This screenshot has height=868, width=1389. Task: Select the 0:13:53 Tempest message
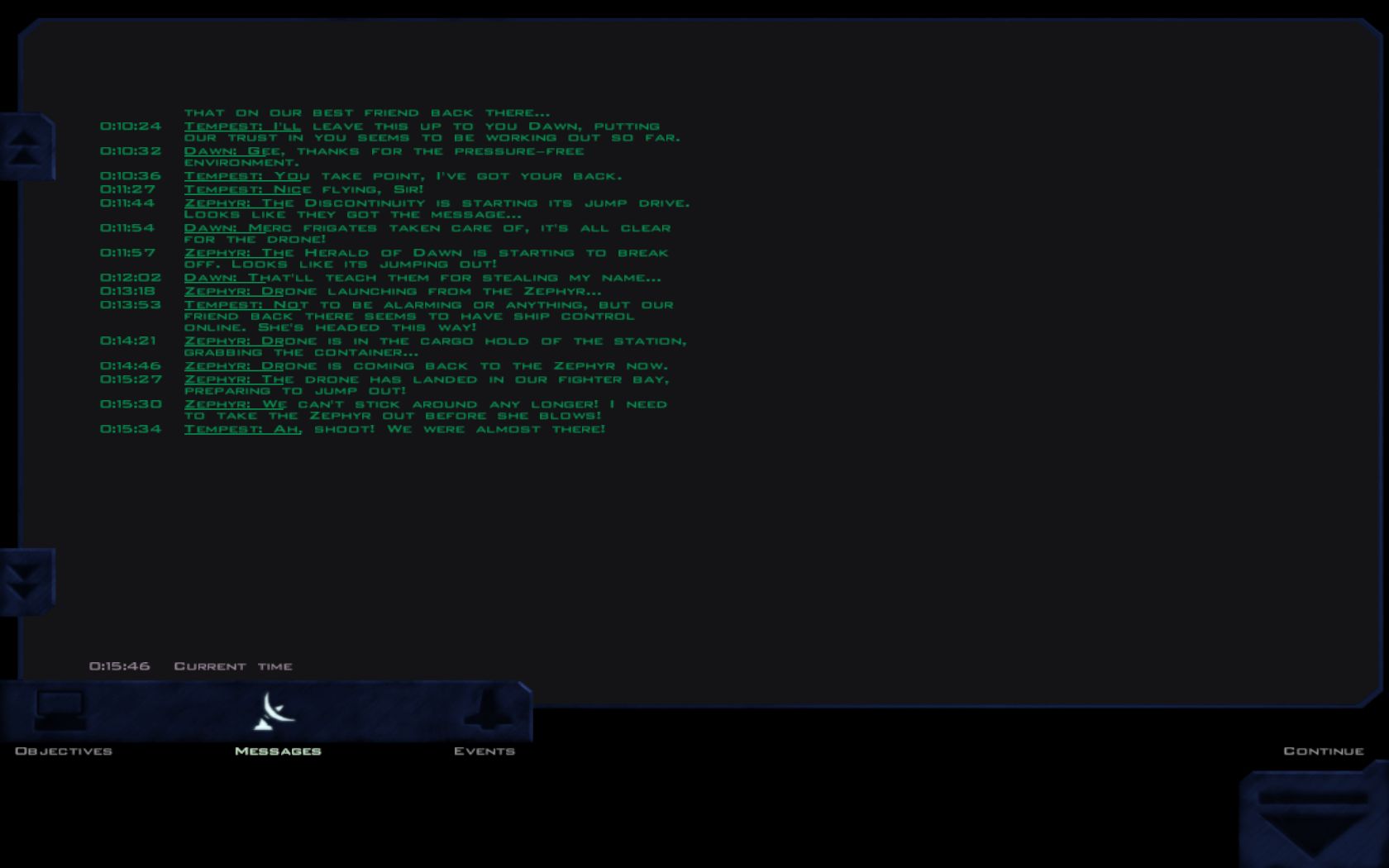coord(387,316)
